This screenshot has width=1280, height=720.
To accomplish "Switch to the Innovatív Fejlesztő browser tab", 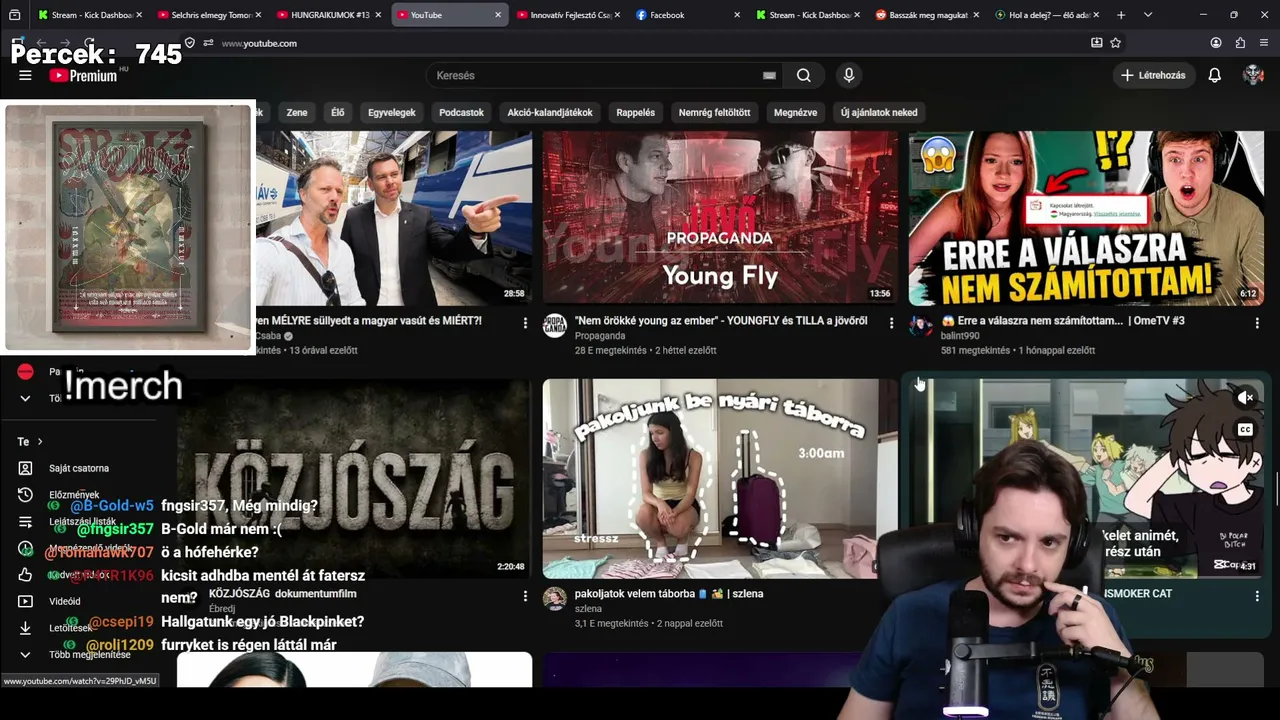I will point(570,15).
